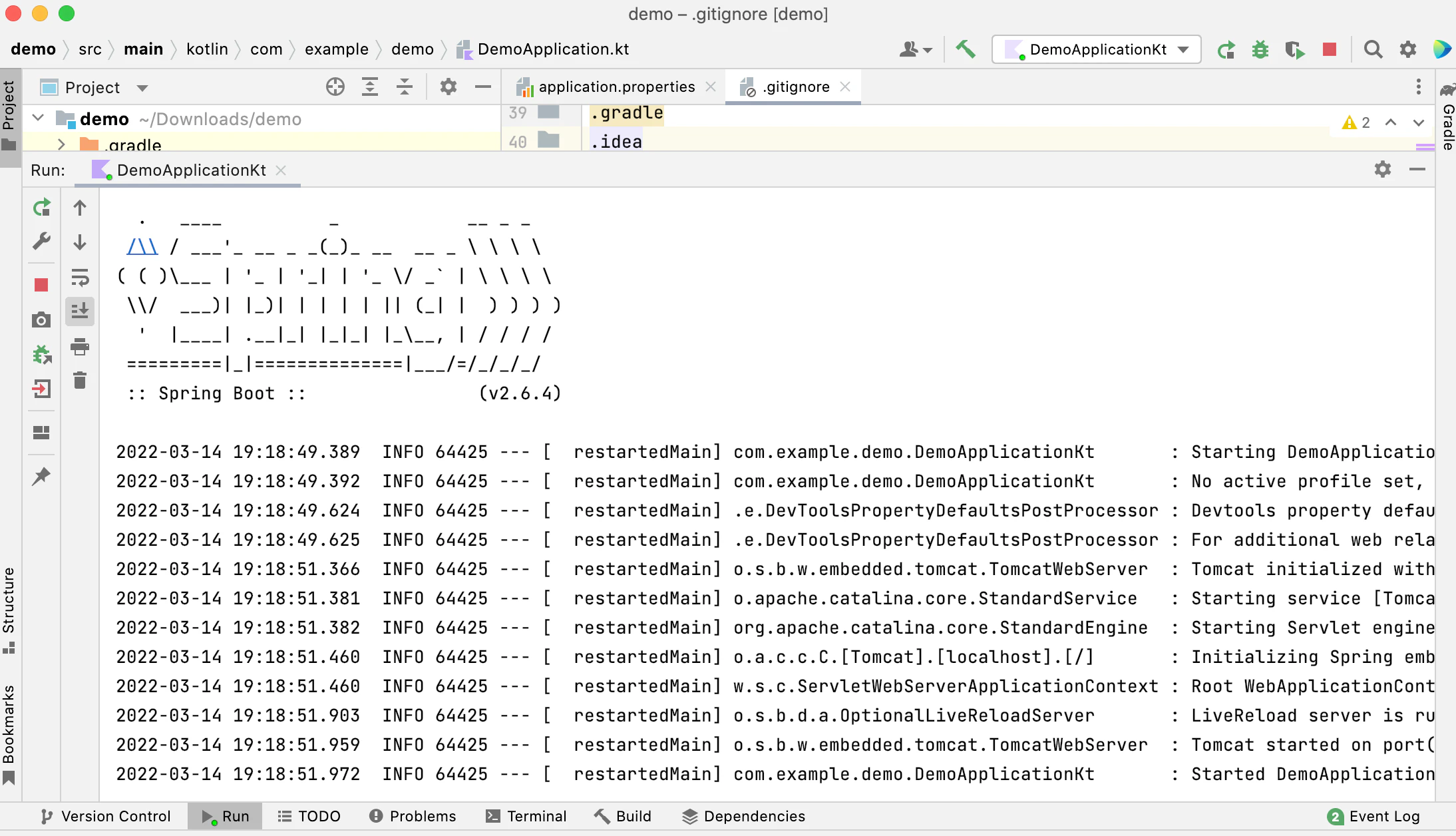The width and height of the screenshot is (1456, 836).
Task: Click the print console output icon
Action: (x=80, y=346)
